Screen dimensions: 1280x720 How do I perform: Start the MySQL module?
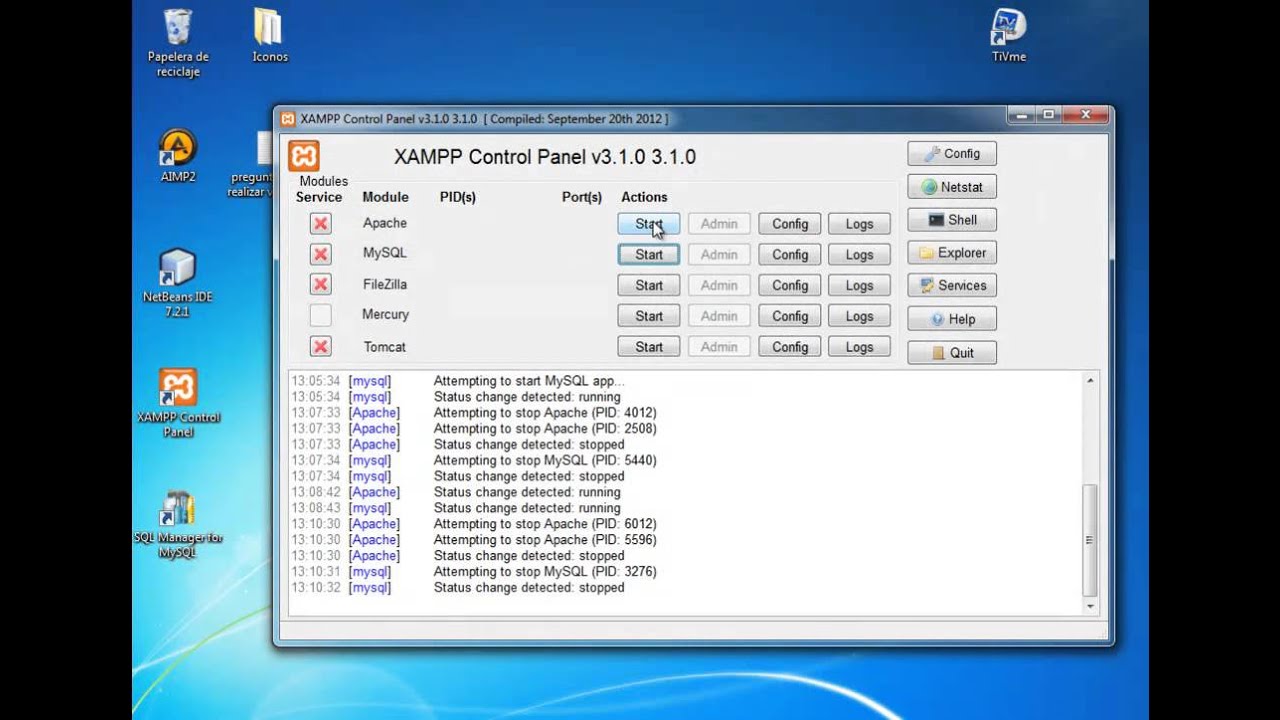649,254
